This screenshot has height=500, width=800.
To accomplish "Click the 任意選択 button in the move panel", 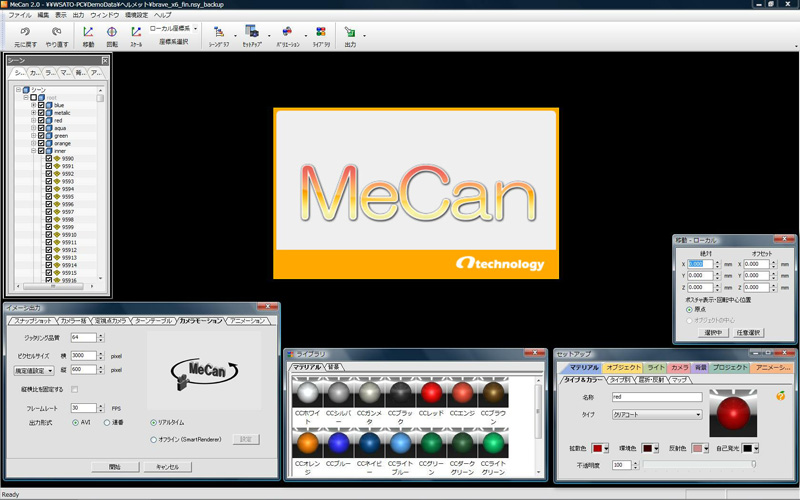I will tap(747, 331).
